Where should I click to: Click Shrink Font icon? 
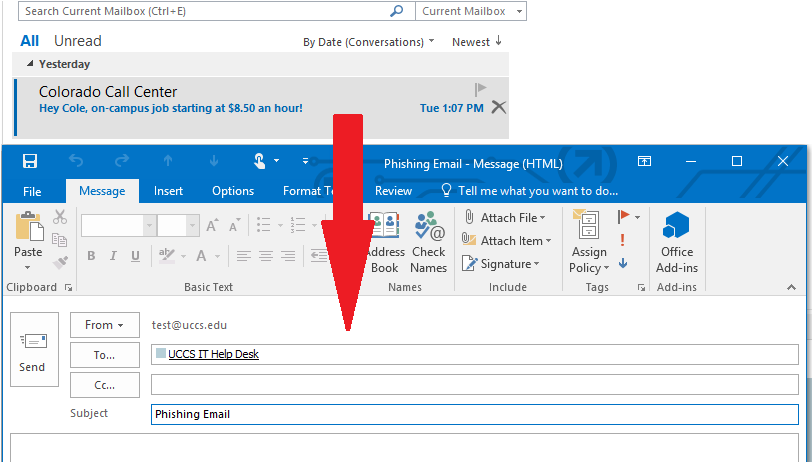(x=235, y=225)
